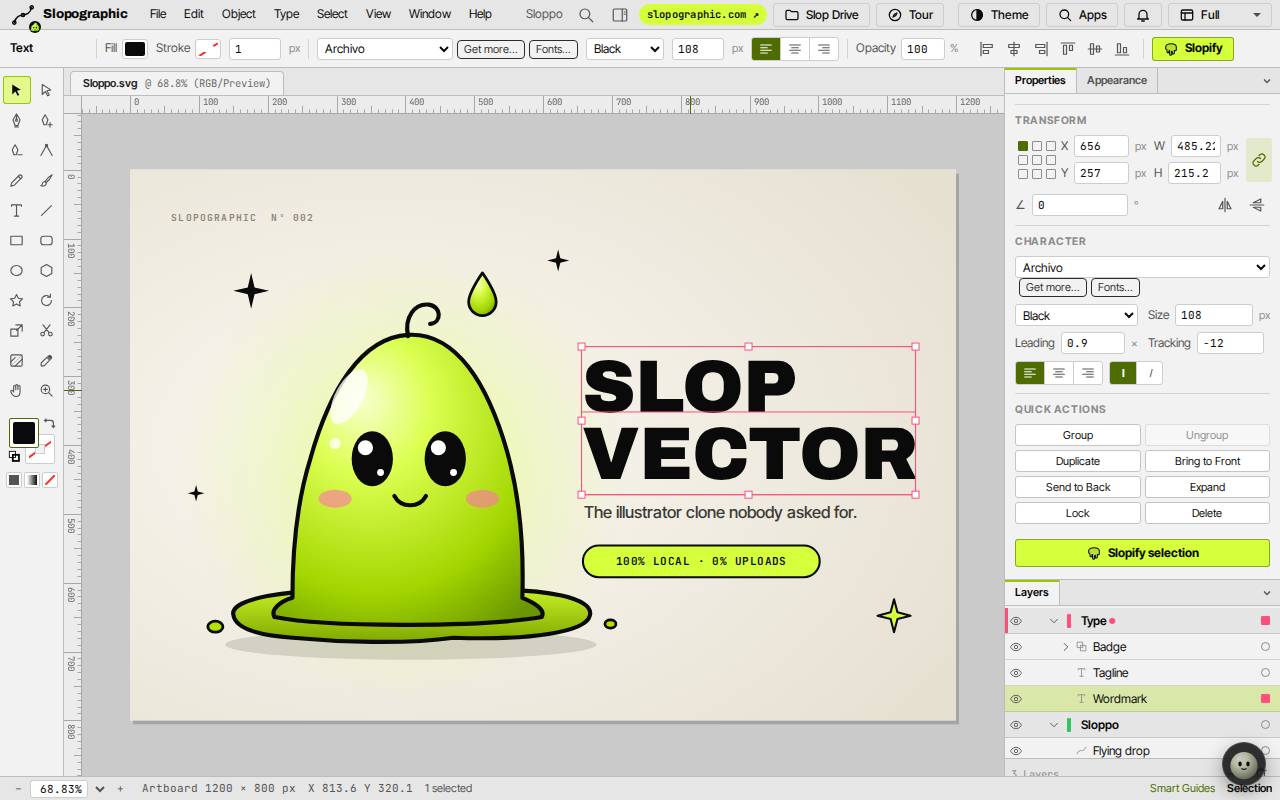Select the Paintbrush tool
Viewport: 1280px width, 800px height.
[46, 180]
